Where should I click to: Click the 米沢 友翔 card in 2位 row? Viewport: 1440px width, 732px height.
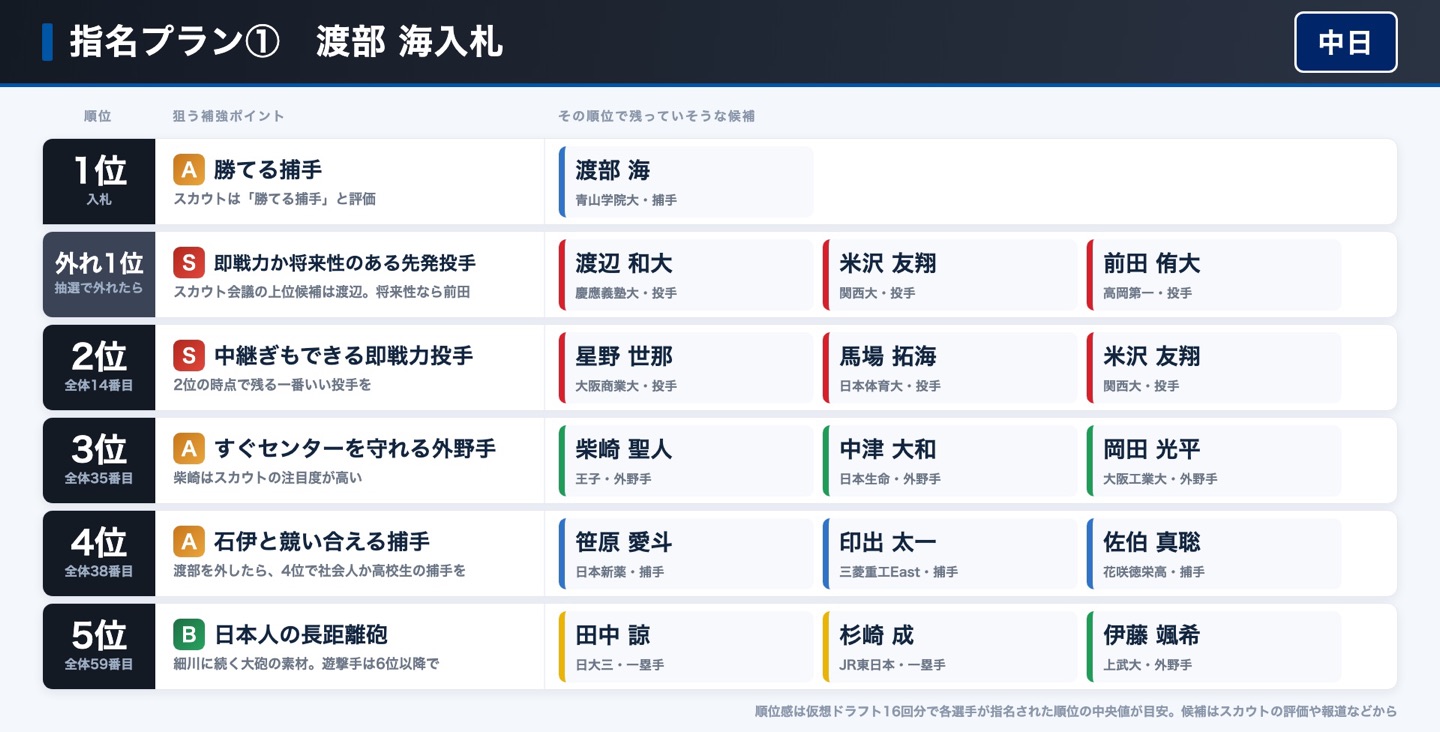pos(1214,368)
